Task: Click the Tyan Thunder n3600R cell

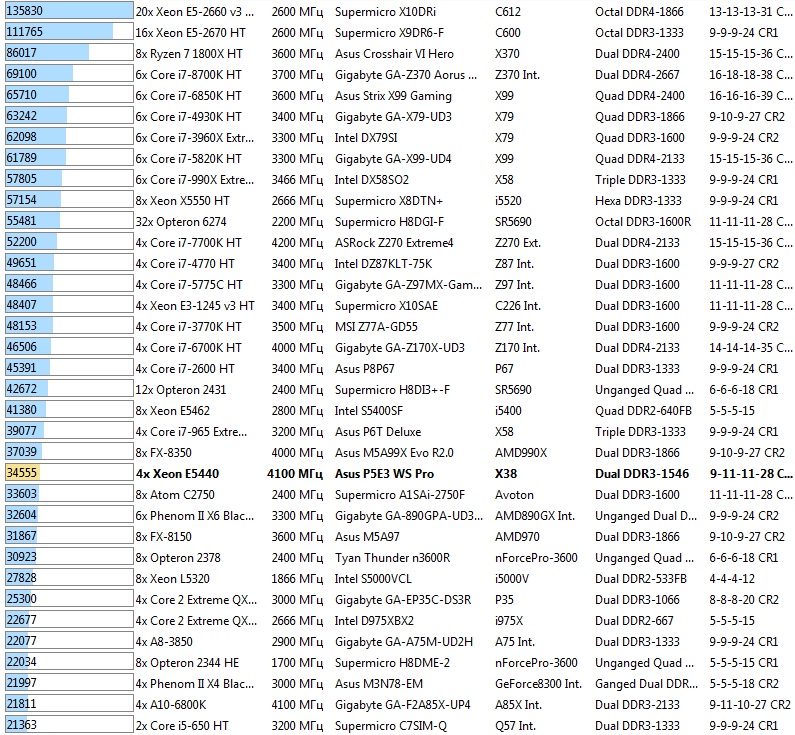Action: click(x=392, y=558)
